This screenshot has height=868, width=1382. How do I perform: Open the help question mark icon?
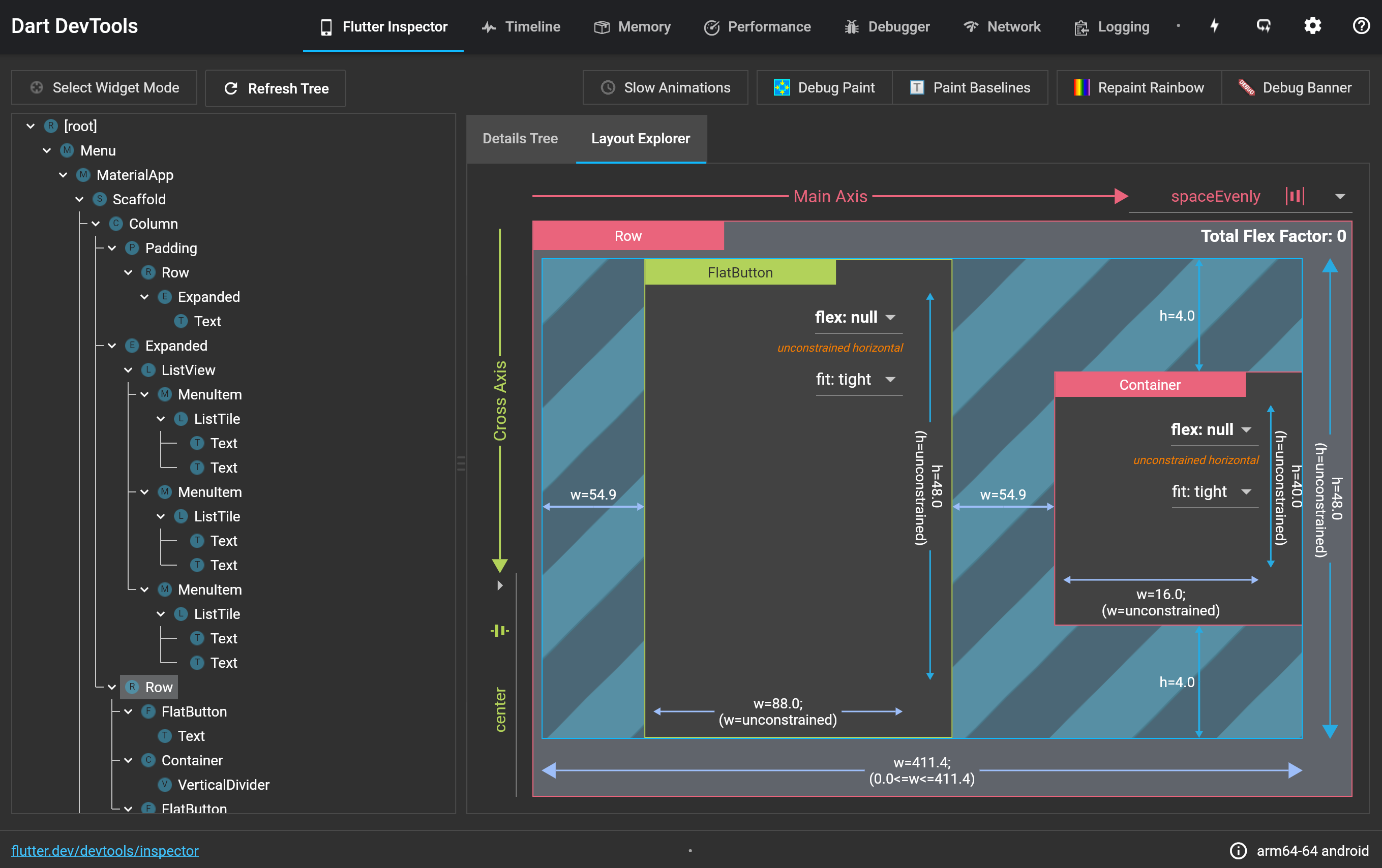(1361, 26)
